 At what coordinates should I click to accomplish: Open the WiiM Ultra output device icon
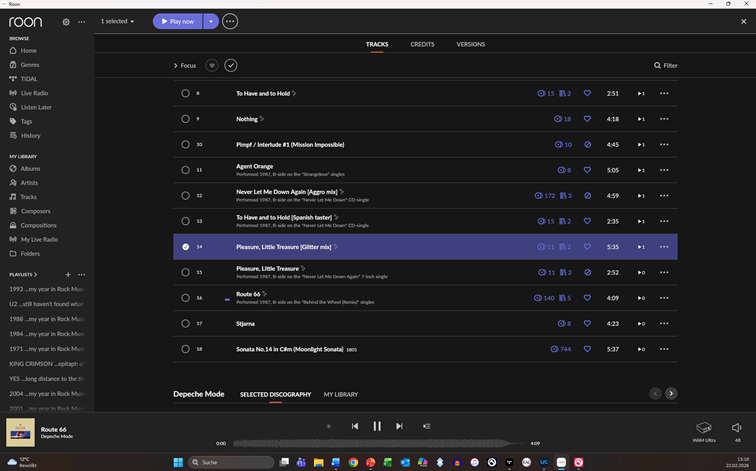click(x=703, y=427)
